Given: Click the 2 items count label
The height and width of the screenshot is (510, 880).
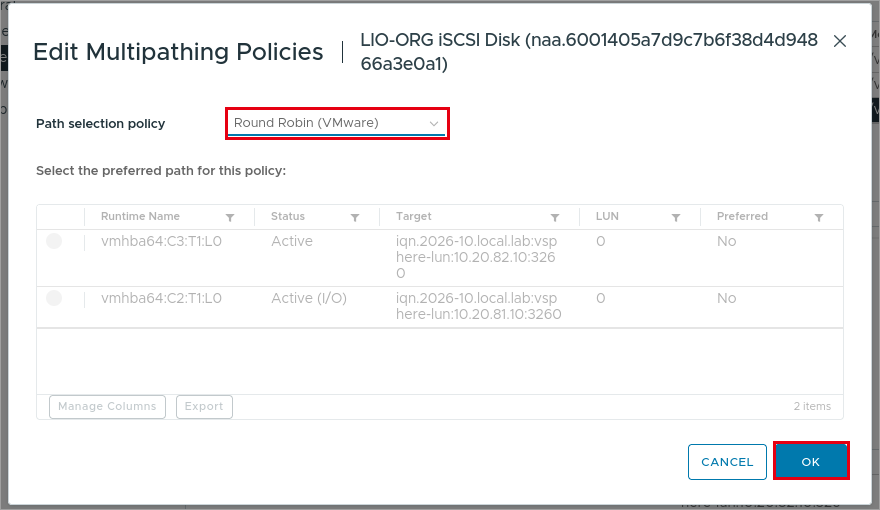Looking at the screenshot, I should point(812,406).
